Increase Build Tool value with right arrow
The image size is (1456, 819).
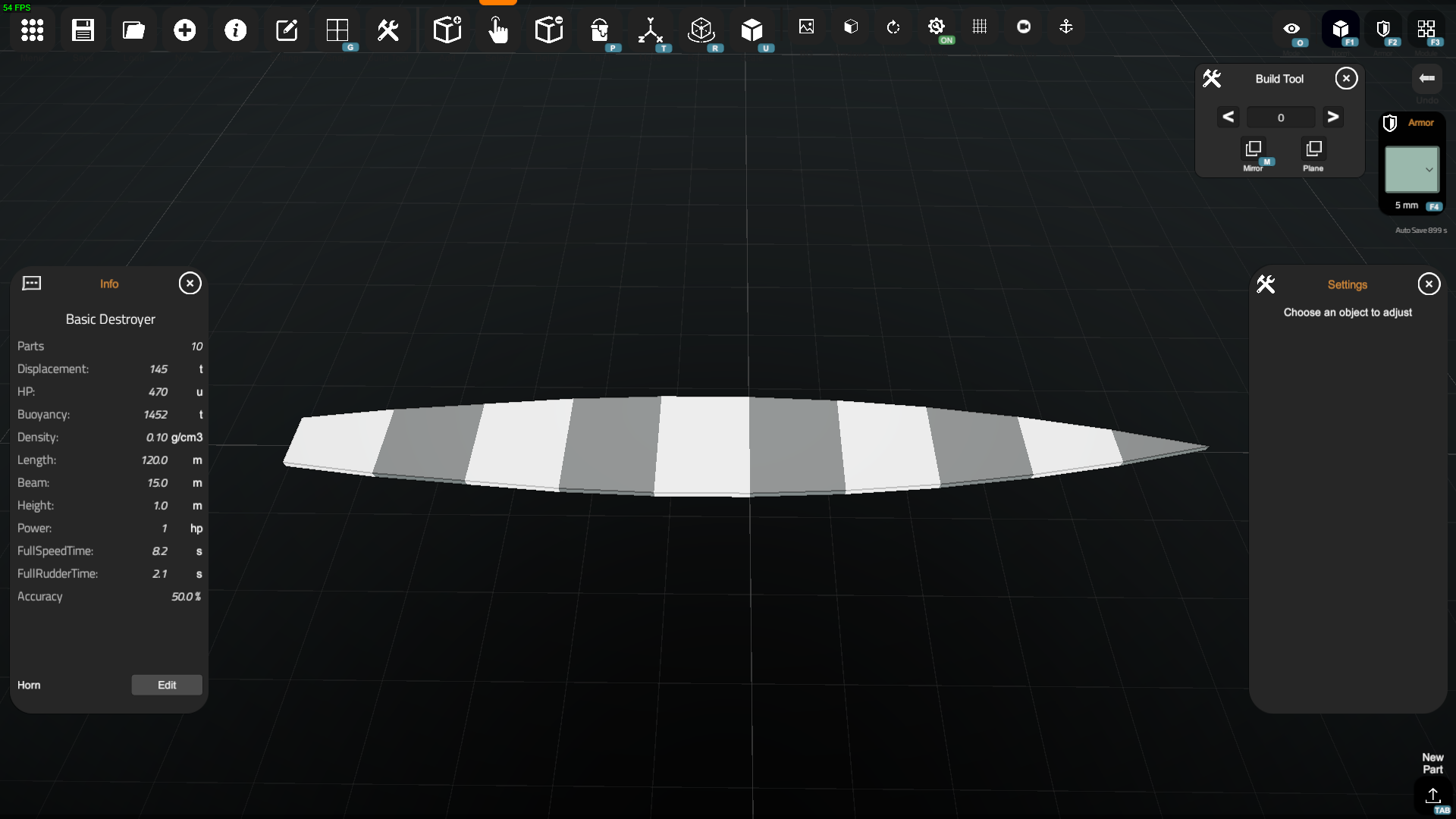[1332, 117]
